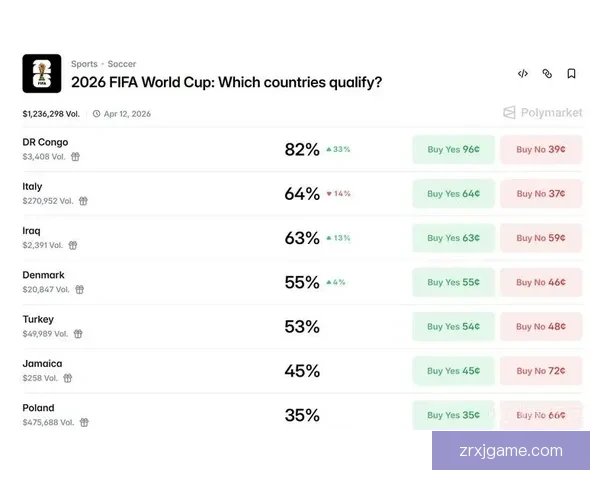
Task: Bookmark this World Cup market
Action: coord(571,74)
